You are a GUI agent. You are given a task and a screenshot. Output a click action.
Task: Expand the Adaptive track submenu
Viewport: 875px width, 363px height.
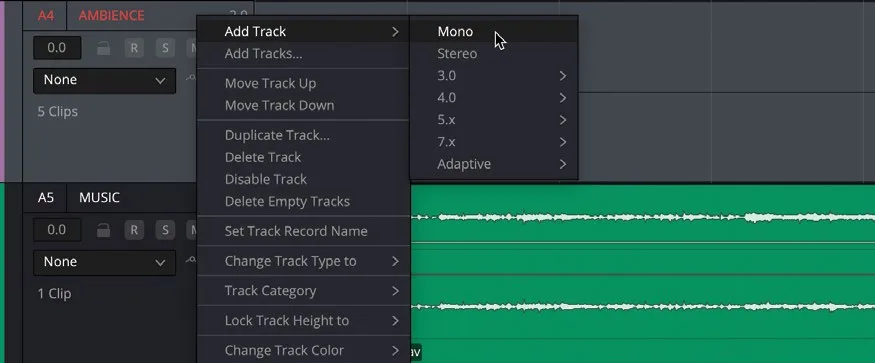tap(493, 164)
